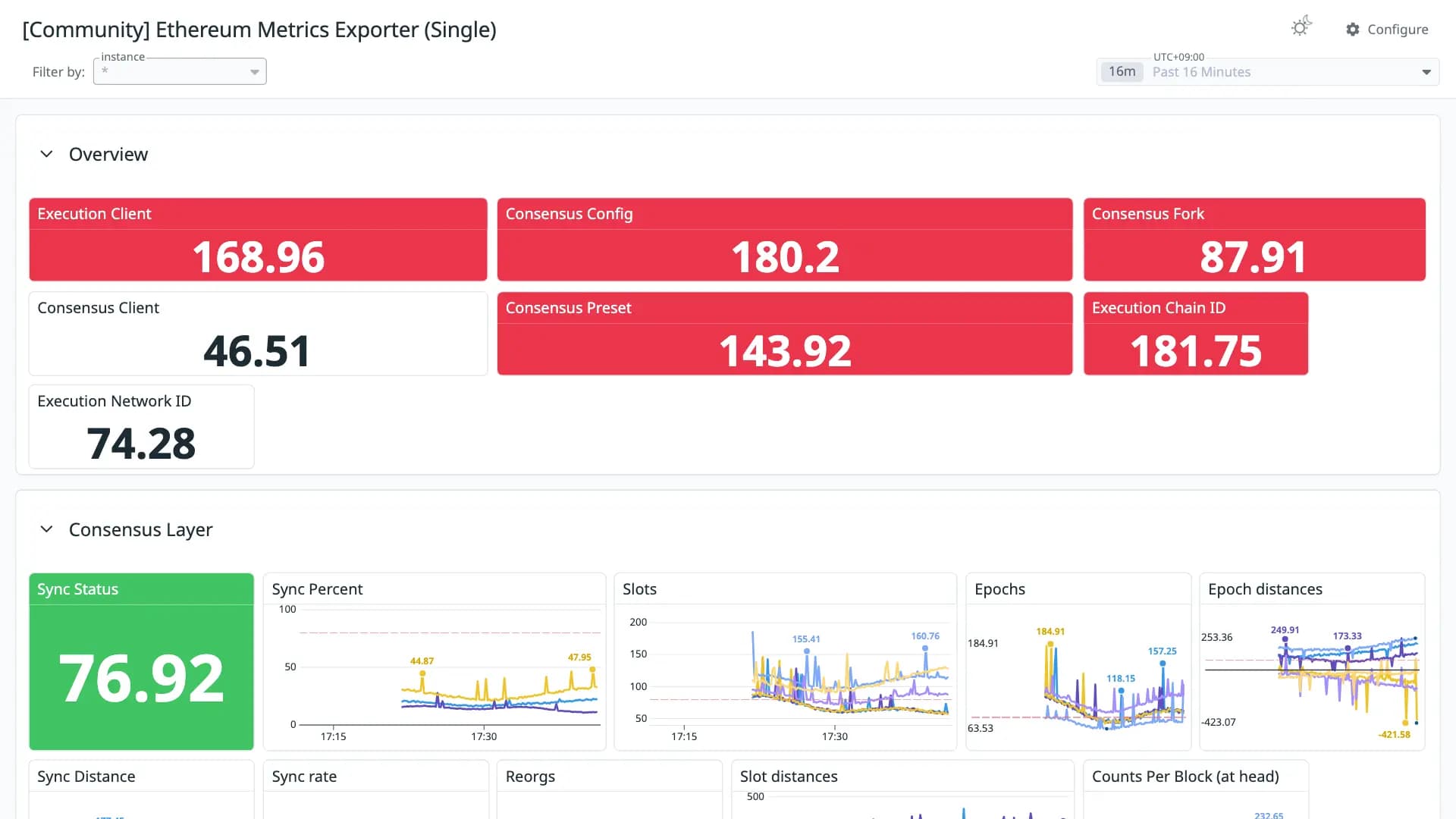
Task: Collapse the Overview section chevron
Action: pyautogui.click(x=46, y=154)
